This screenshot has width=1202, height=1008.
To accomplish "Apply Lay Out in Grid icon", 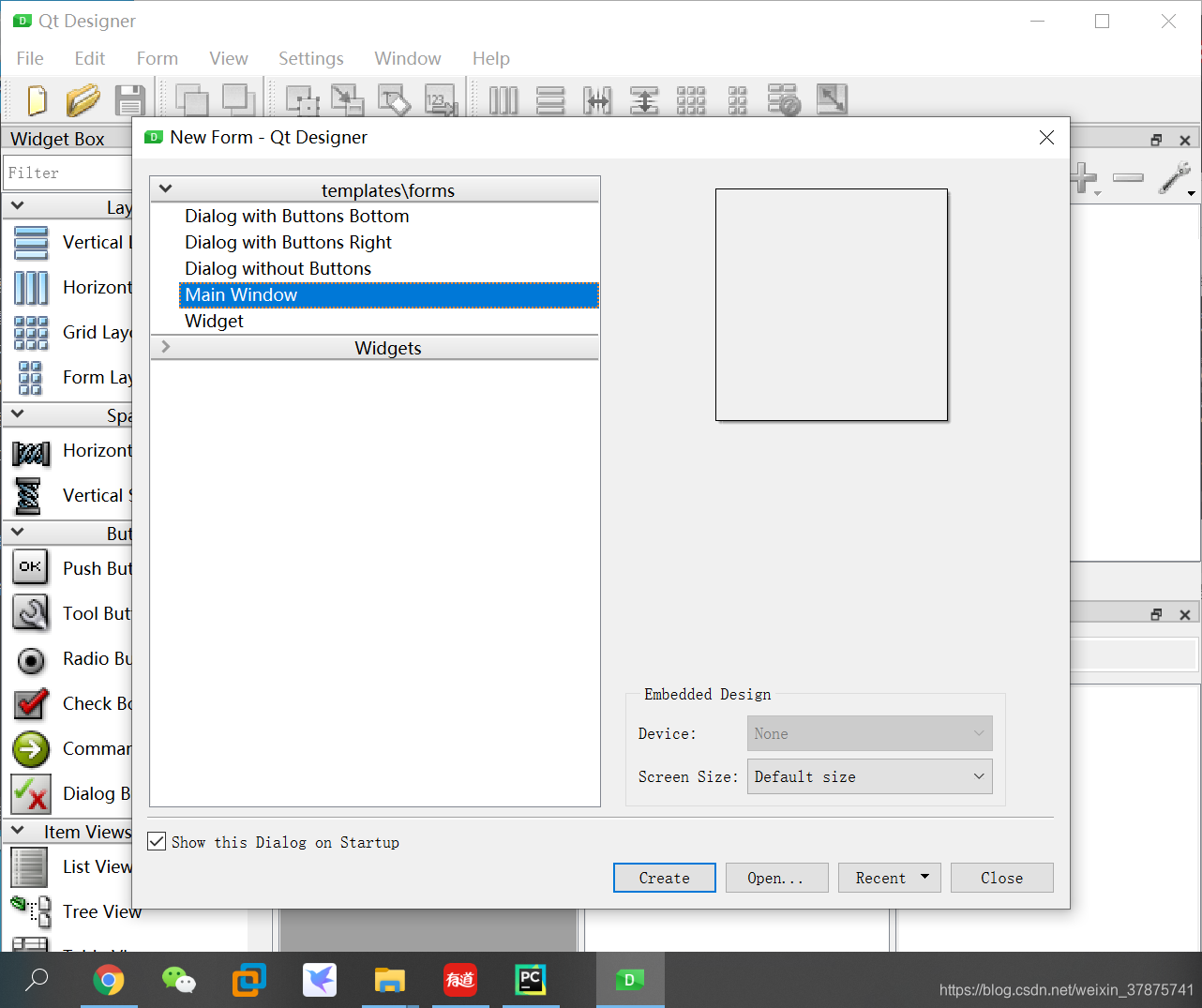I will (x=691, y=100).
